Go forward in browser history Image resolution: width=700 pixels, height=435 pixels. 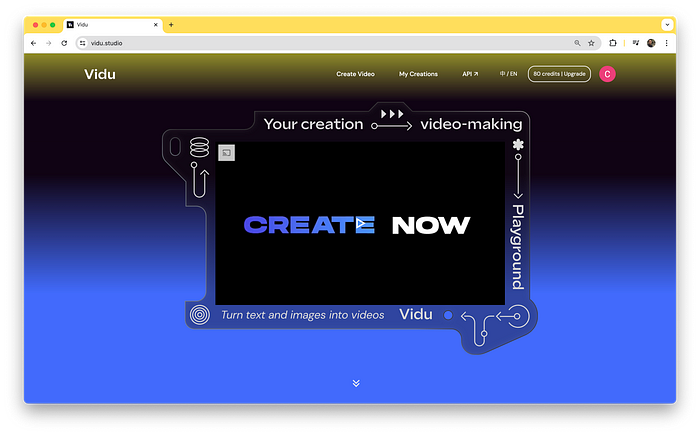point(49,43)
